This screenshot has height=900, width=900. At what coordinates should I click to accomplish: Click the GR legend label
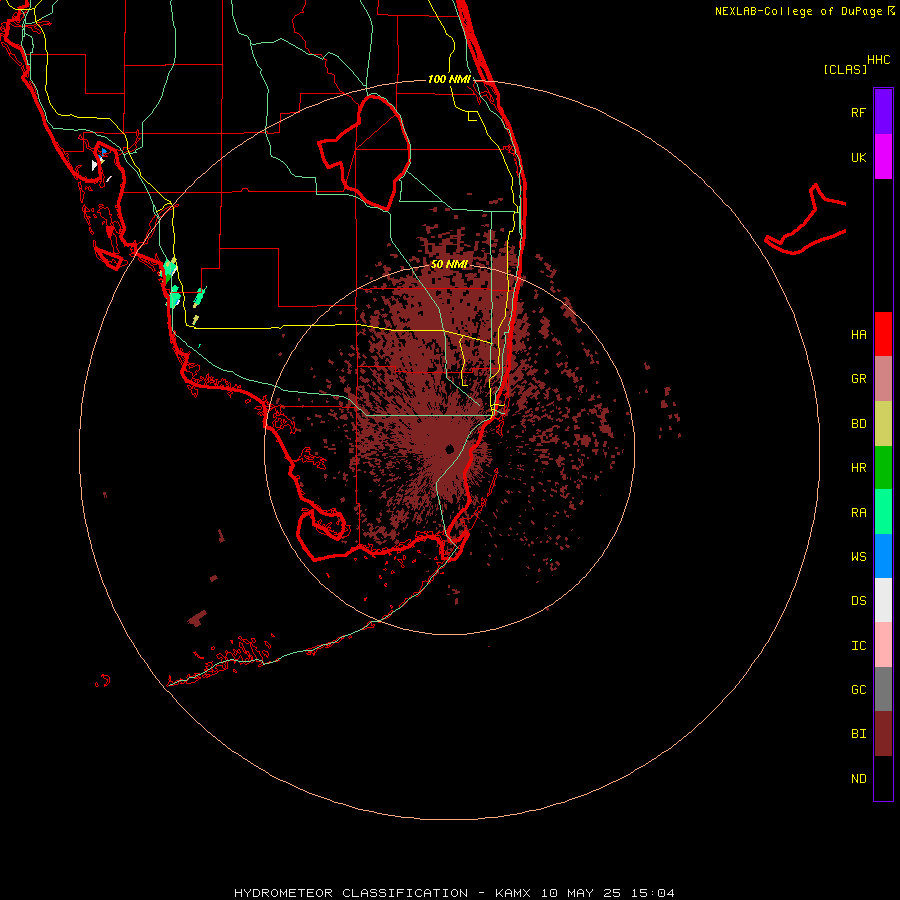[859, 379]
